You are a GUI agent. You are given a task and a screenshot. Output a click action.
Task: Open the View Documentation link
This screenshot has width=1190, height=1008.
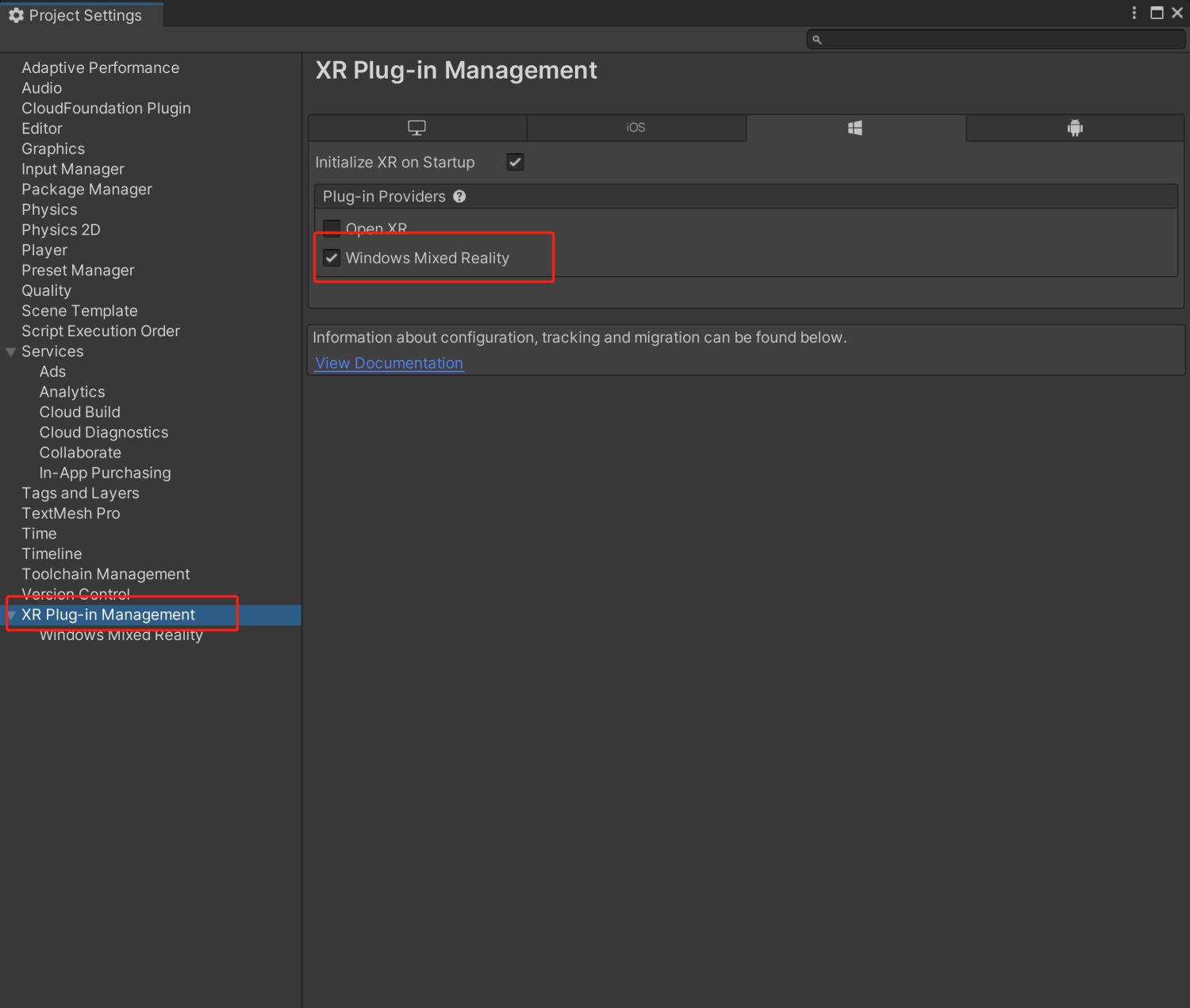coord(390,363)
